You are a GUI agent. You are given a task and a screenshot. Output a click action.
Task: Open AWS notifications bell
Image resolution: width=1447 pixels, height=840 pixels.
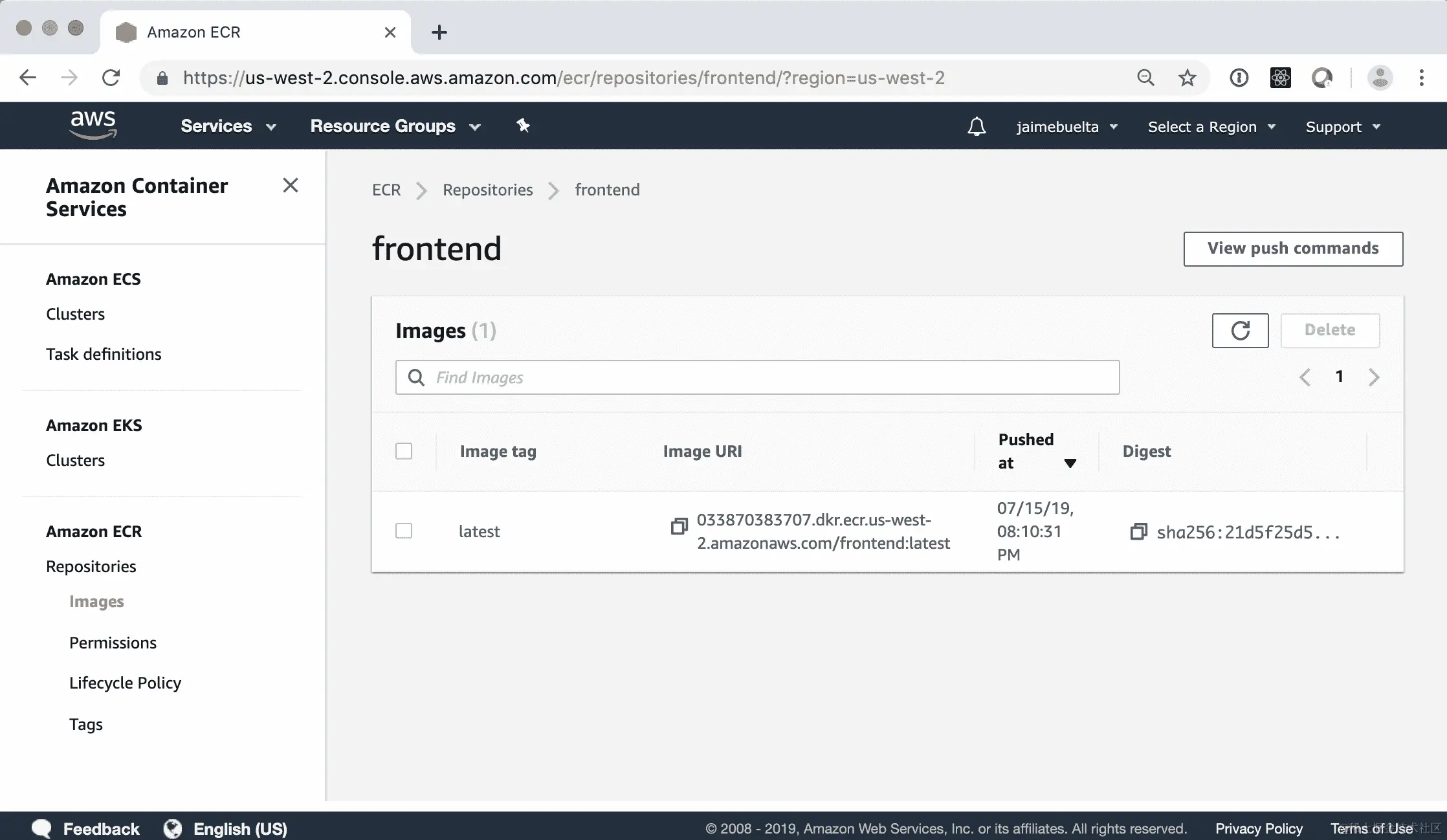coord(977,126)
